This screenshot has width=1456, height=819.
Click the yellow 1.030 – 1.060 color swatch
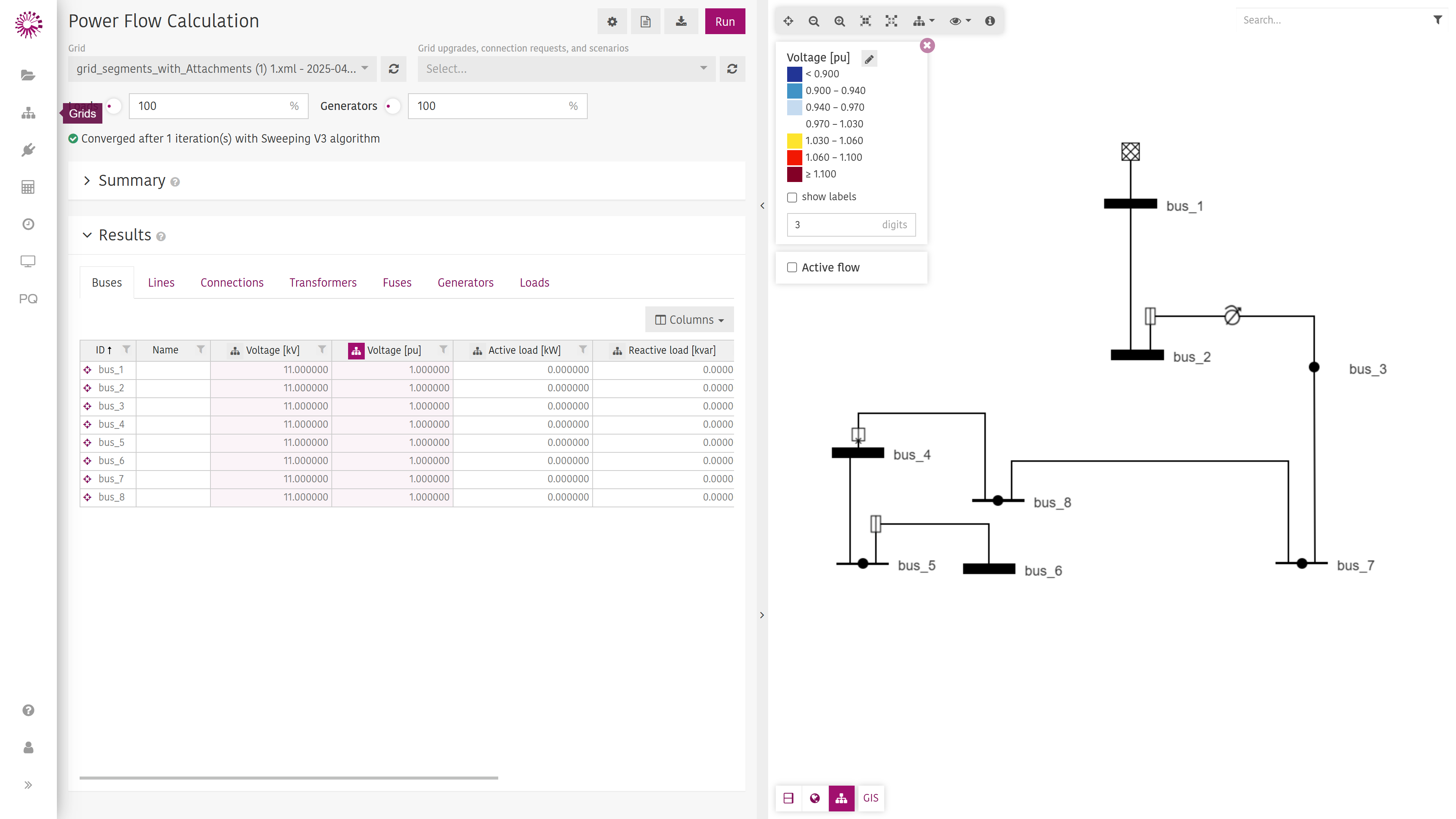tap(794, 141)
